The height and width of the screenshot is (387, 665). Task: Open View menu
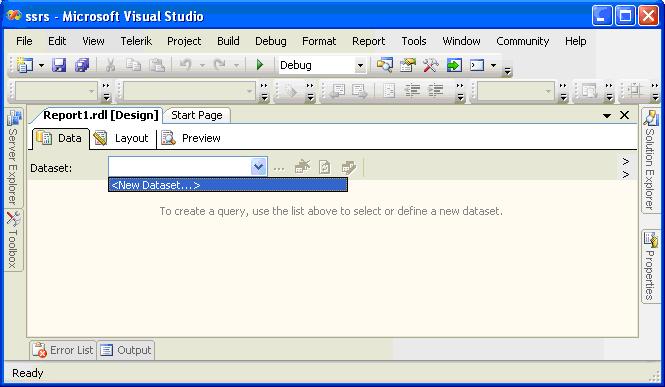93,41
